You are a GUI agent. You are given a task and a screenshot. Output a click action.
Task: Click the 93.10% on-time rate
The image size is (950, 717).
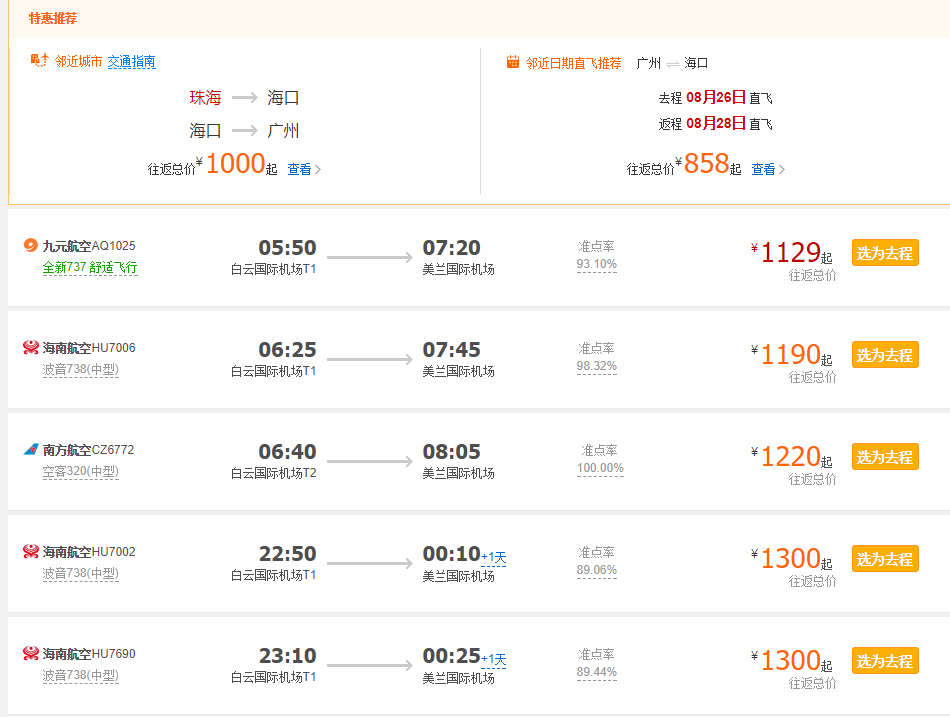(x=597, y=264)
